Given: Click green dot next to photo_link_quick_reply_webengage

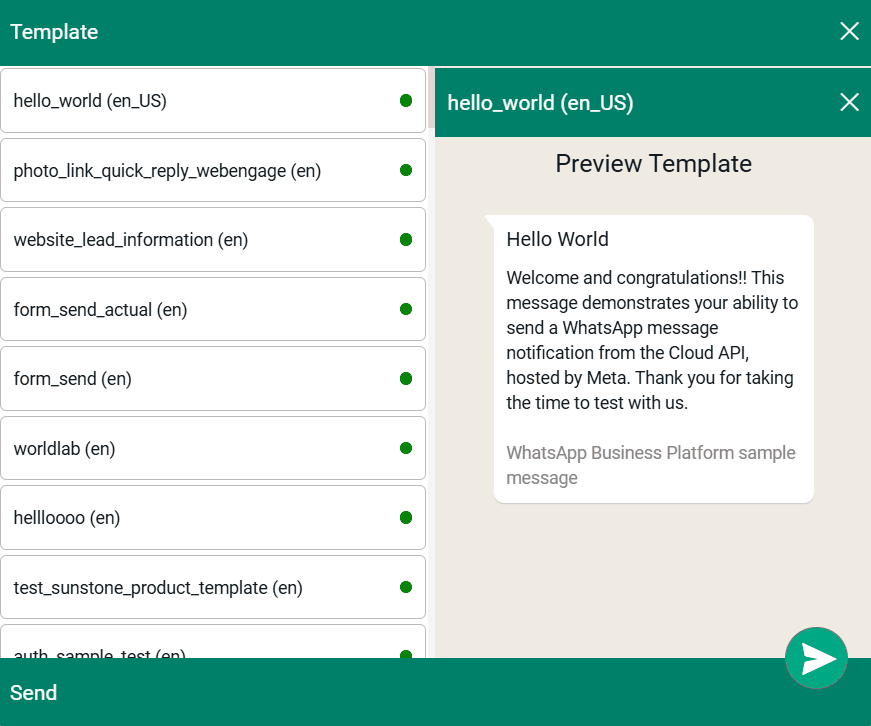Looking at the screenshot, I should click(x=406, y=170).
